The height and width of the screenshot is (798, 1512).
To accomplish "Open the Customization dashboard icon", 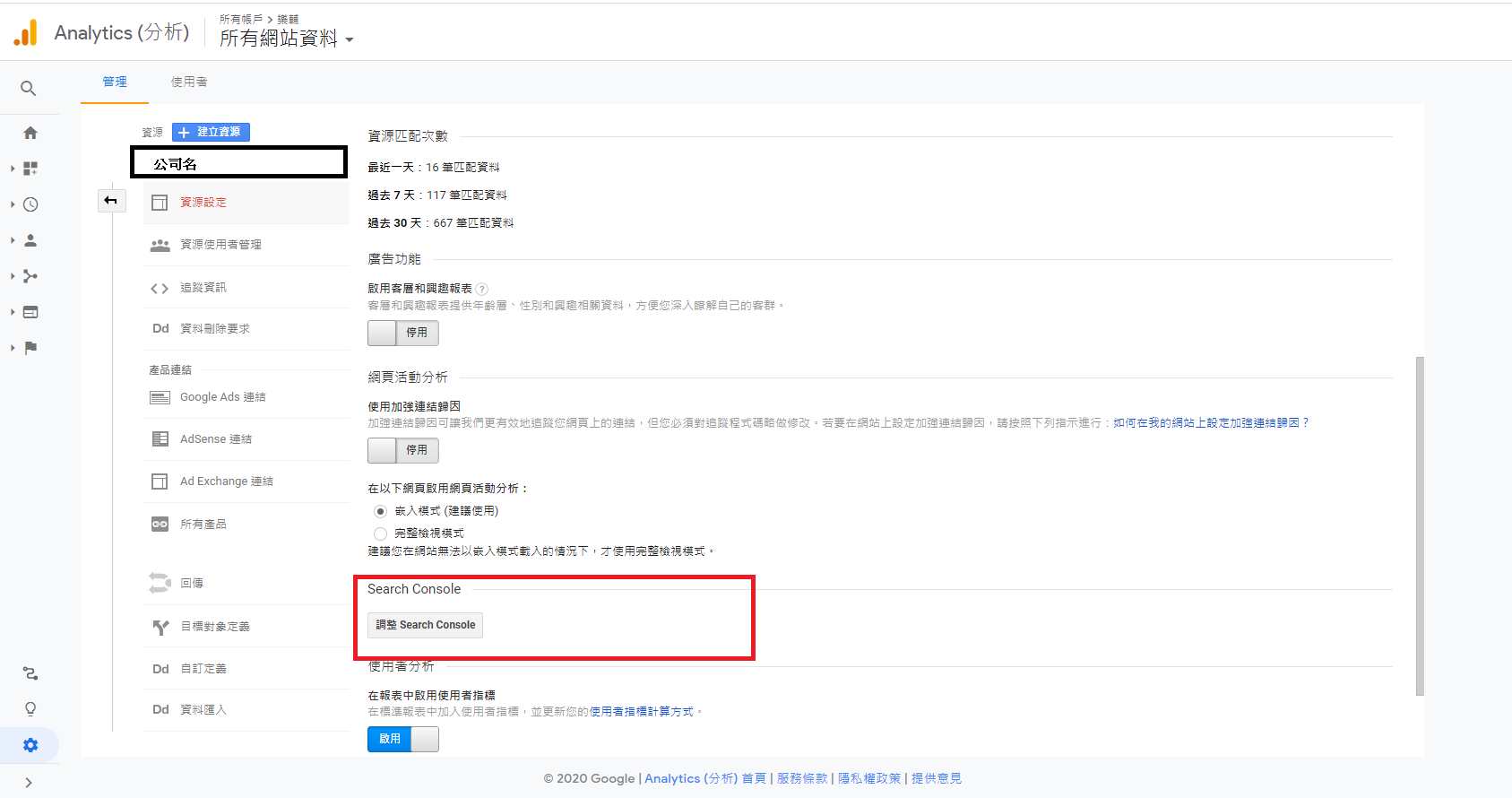I will (x=30, y=169).
